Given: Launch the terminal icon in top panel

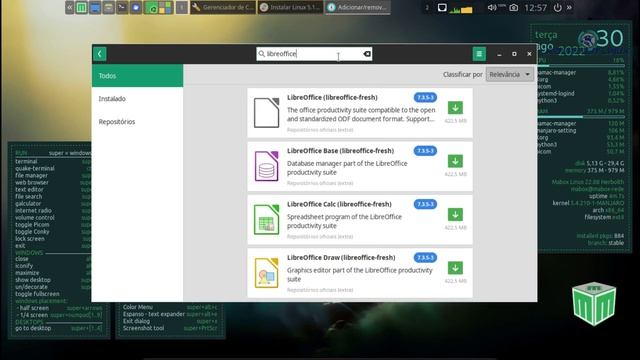Looking at the screenshot, I should click(x=122, y=7).
